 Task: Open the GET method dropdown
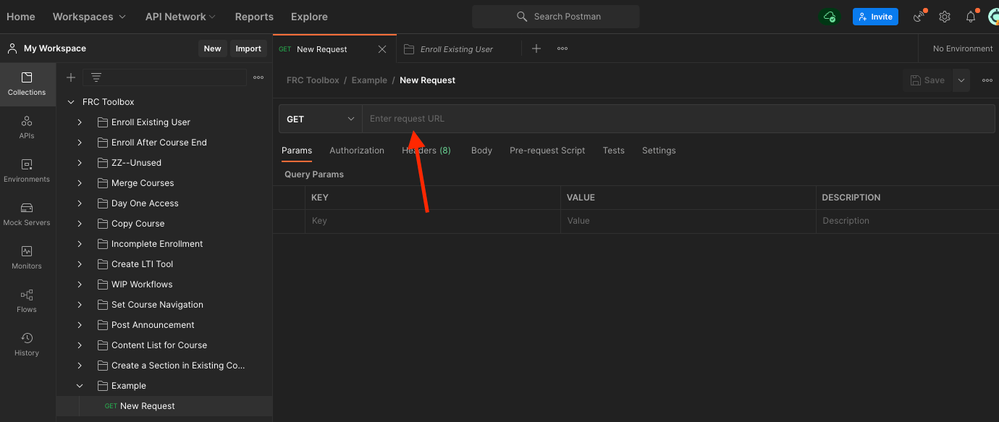click(x=320, y=119)
